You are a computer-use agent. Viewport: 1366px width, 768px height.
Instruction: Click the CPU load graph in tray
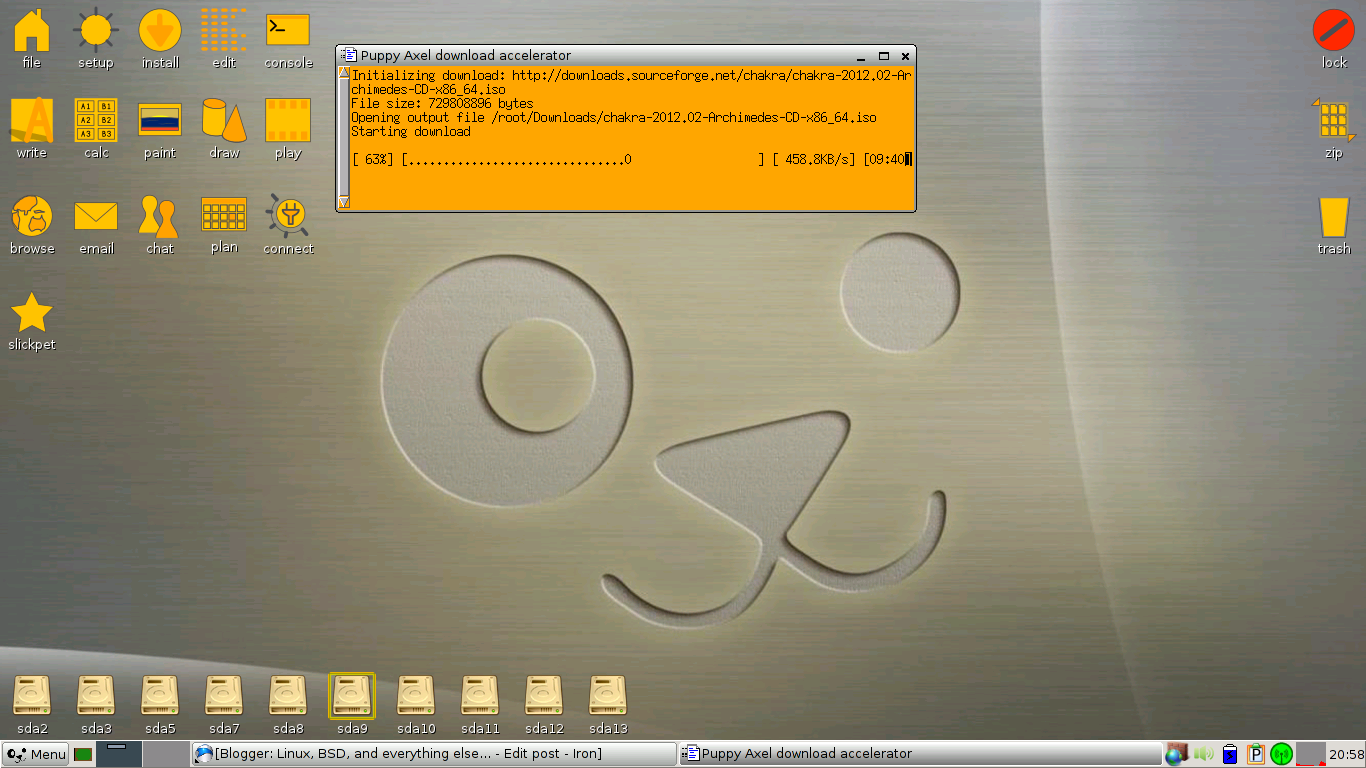click(1310, 754)
